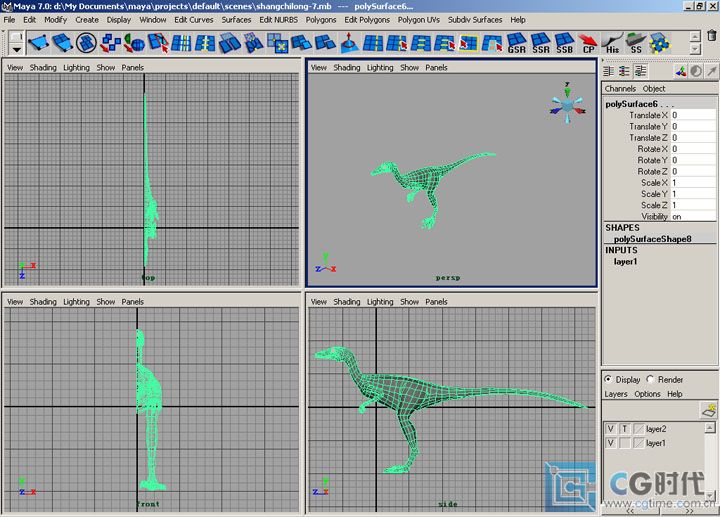Click the shelf trash can icon
This screenshot has height=517, width=720.
711,35
